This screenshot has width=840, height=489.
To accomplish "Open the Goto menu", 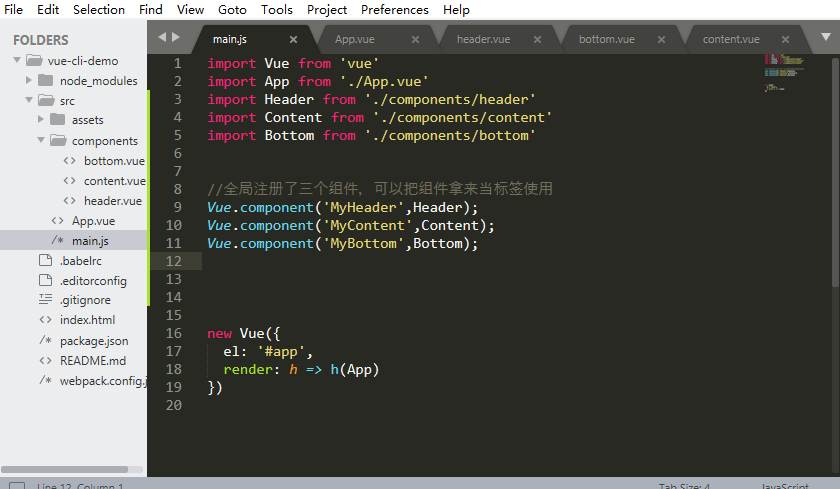I will click(x=232, y=10).
